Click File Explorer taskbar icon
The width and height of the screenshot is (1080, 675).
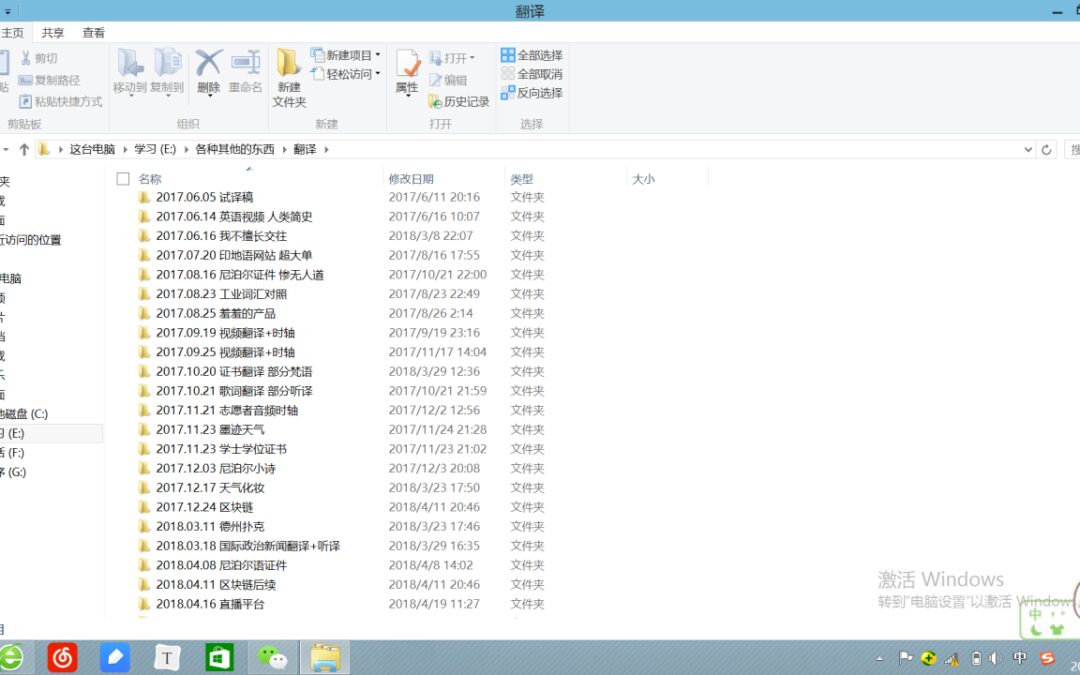[325, 658]
